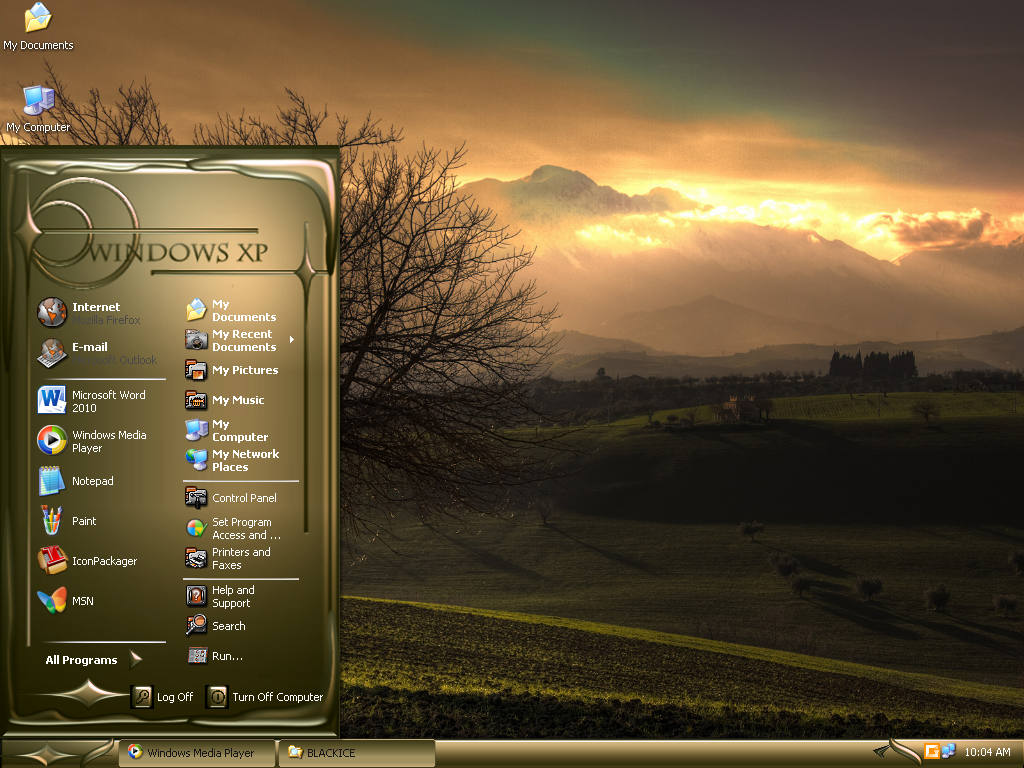This screenshot has height=768, width=1024.
Task: Launch Microsoft Word 2010 icon
Action: (52, 400)
